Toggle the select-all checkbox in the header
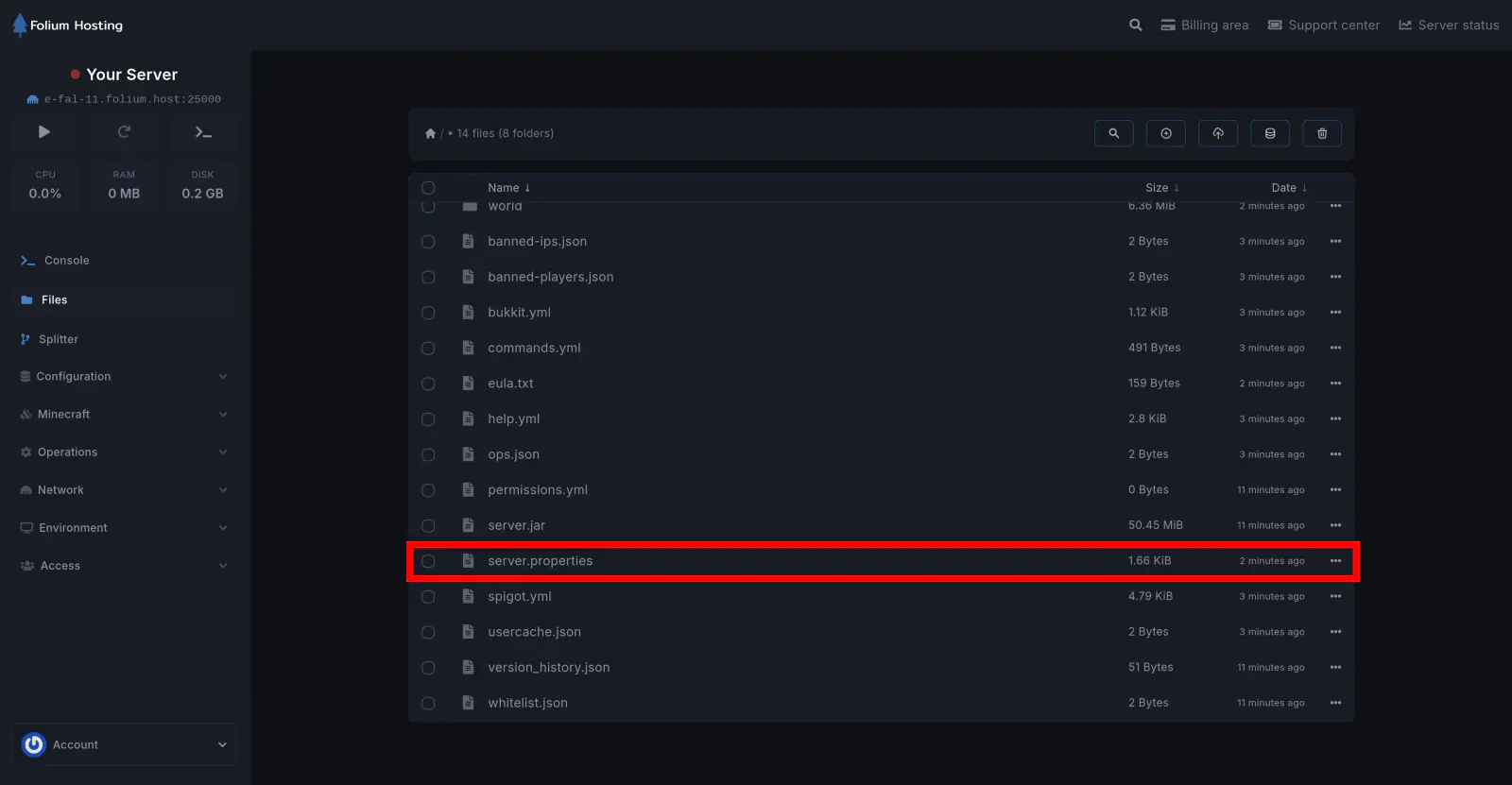This screenshot has width=1512, height=785. [428, 188]
